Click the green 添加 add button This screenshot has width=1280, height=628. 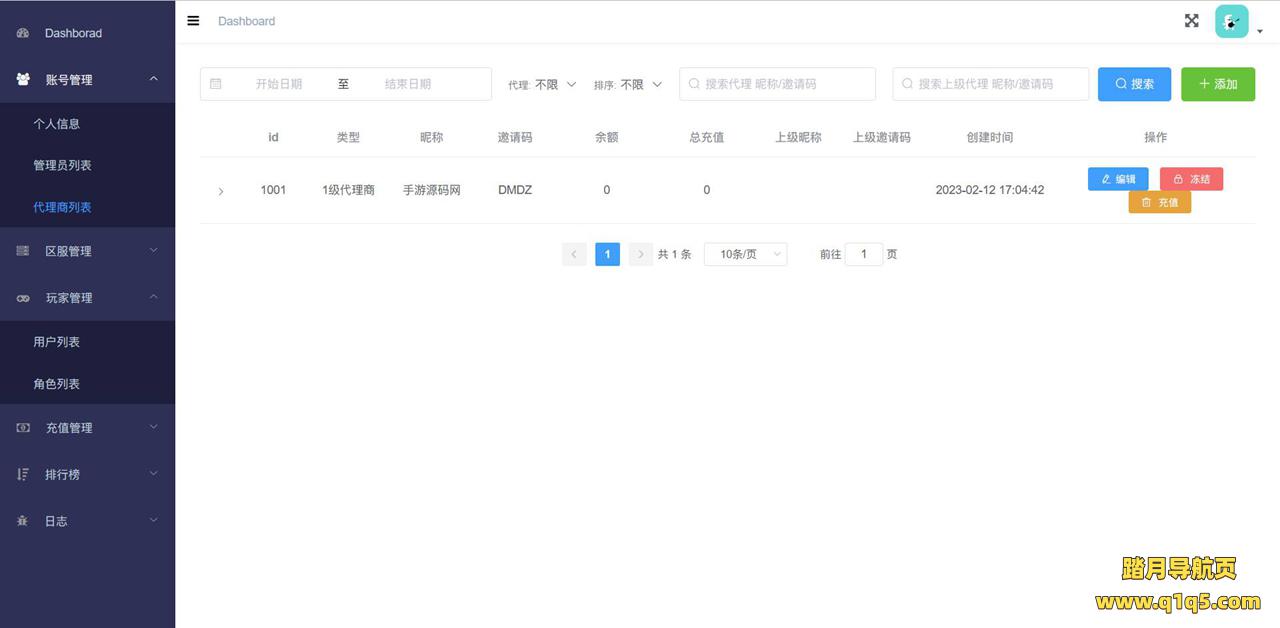pyautogui.click(x=1217, y=84)
